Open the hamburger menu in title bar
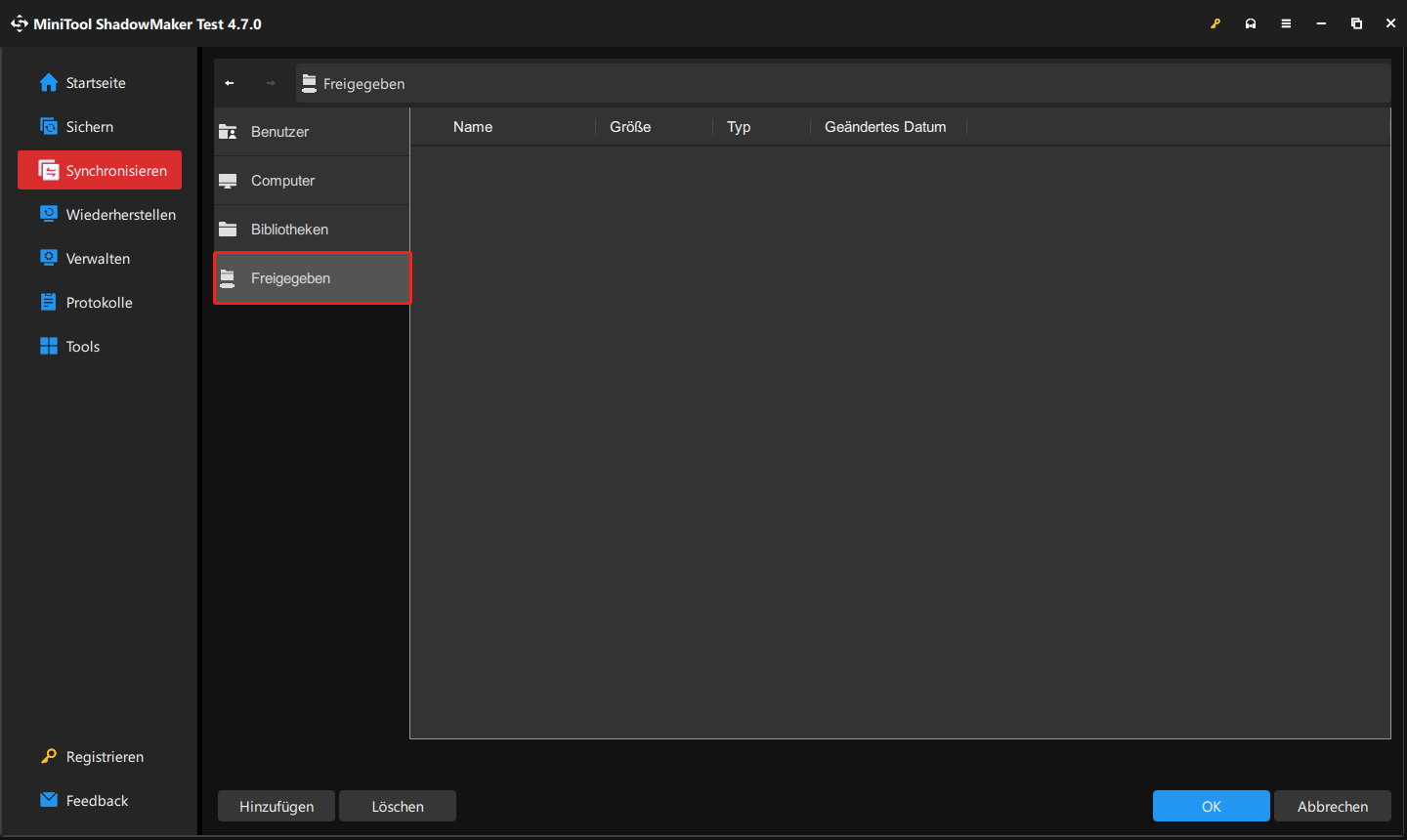The width and height of the screenshot is (1407, 840). click(x=1286, y=23)
